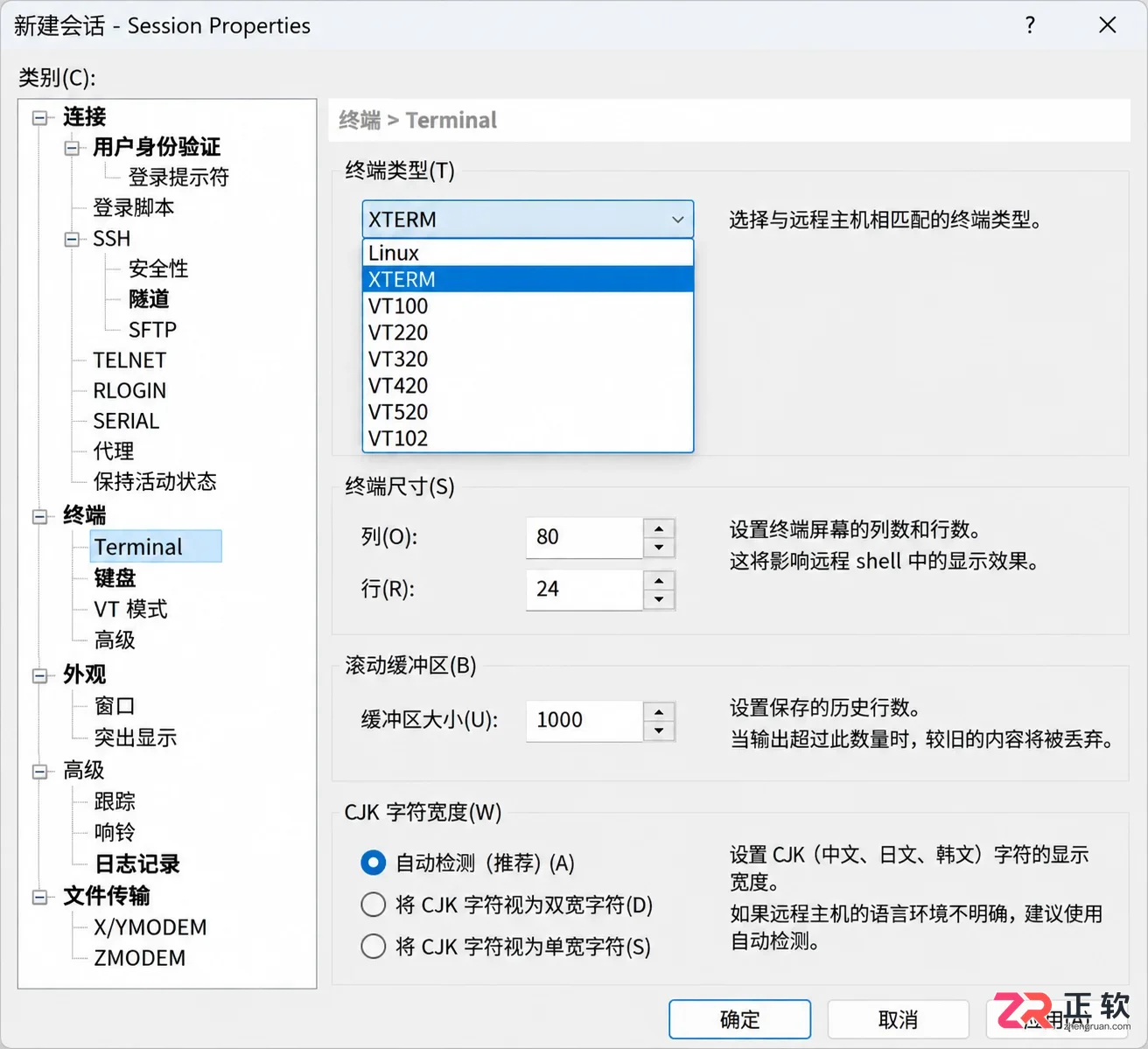Collapse the 外观 tree node
This screenshot has height=1049, width=1148.
coord(39,675)
